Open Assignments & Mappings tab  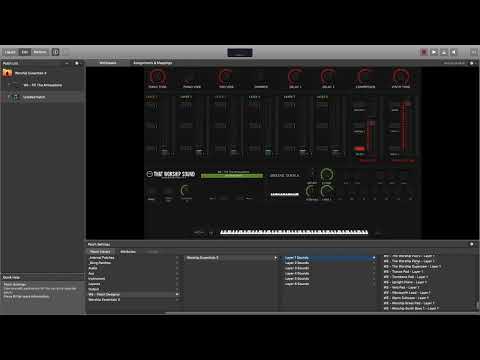click(x=153, y=63)
